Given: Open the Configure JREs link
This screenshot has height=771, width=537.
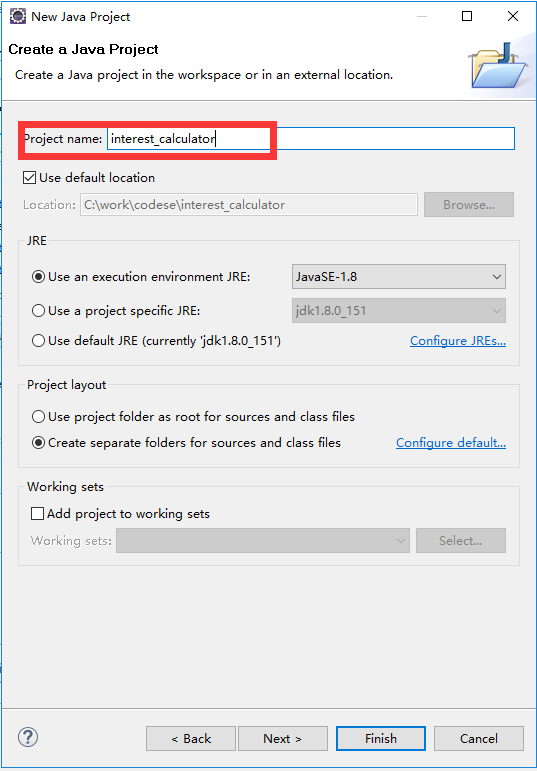Looking at the screenshot, I should tap(458, 341).
